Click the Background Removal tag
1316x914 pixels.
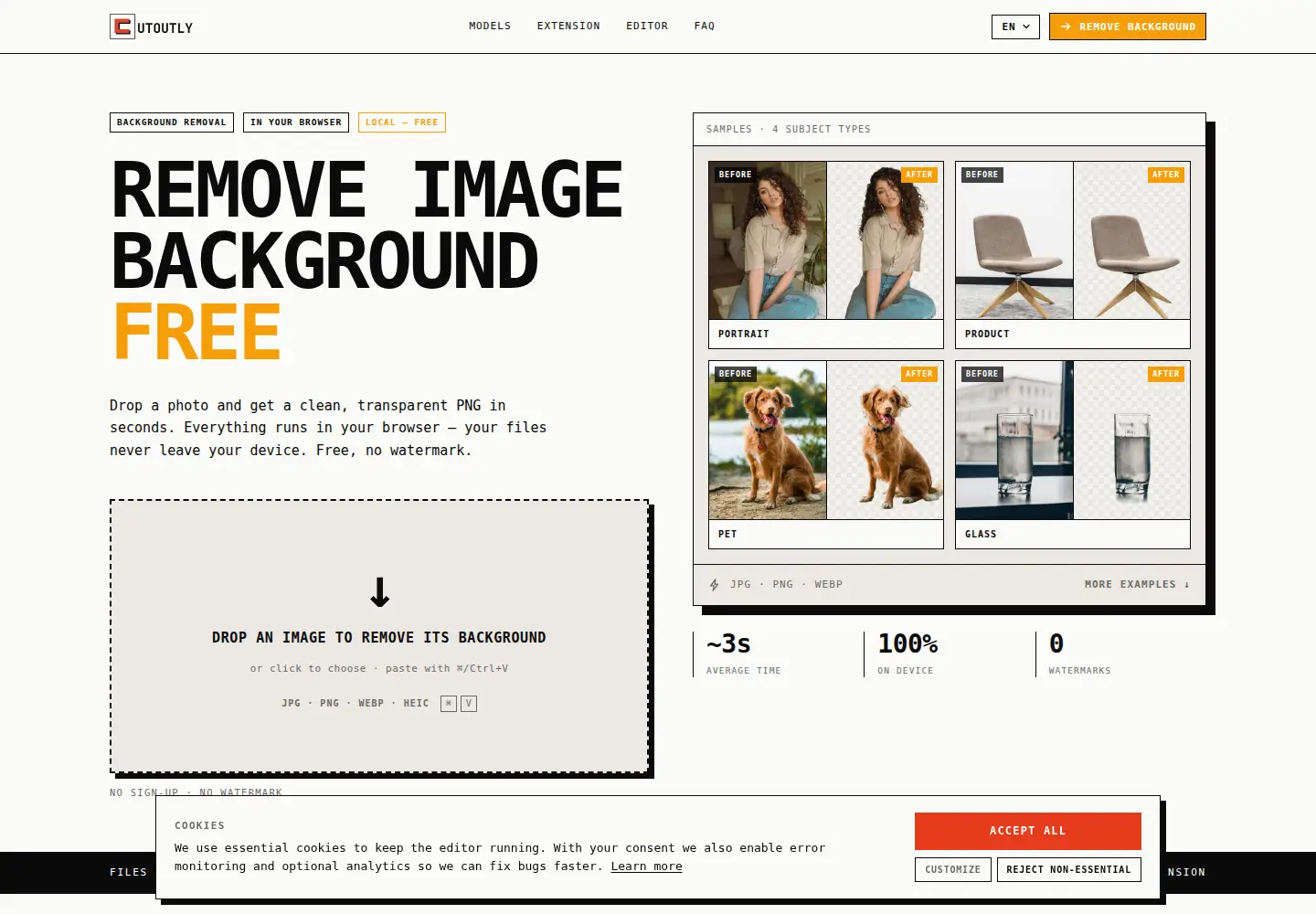[172, 122]
